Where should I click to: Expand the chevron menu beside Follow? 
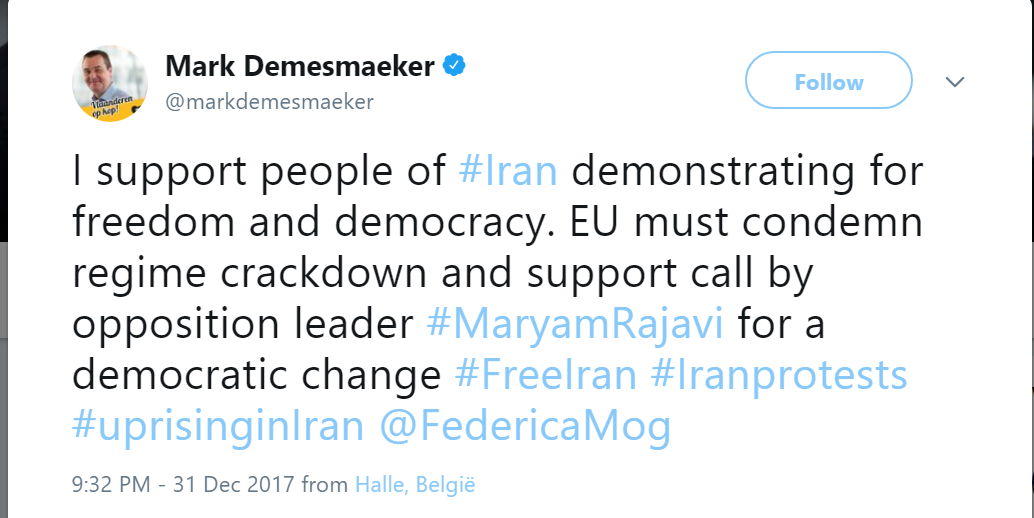coord(955,82)
